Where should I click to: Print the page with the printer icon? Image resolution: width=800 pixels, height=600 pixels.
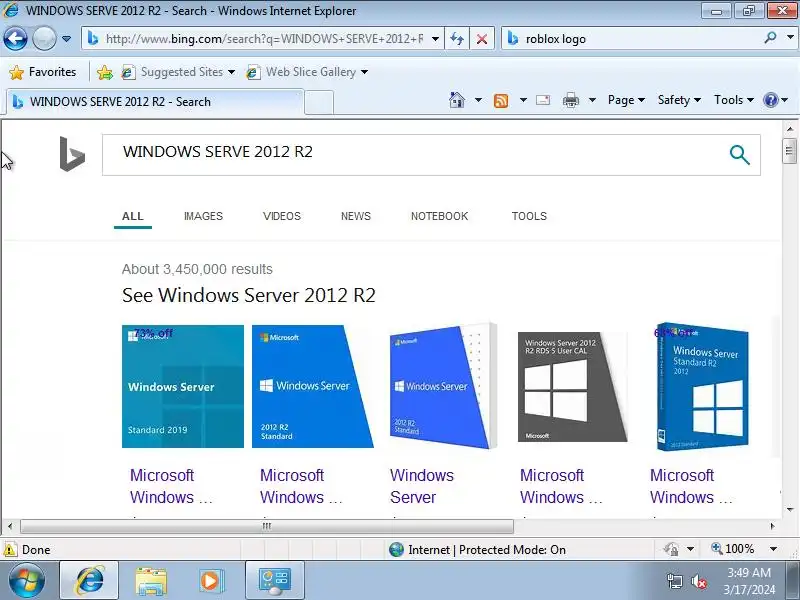571,100
